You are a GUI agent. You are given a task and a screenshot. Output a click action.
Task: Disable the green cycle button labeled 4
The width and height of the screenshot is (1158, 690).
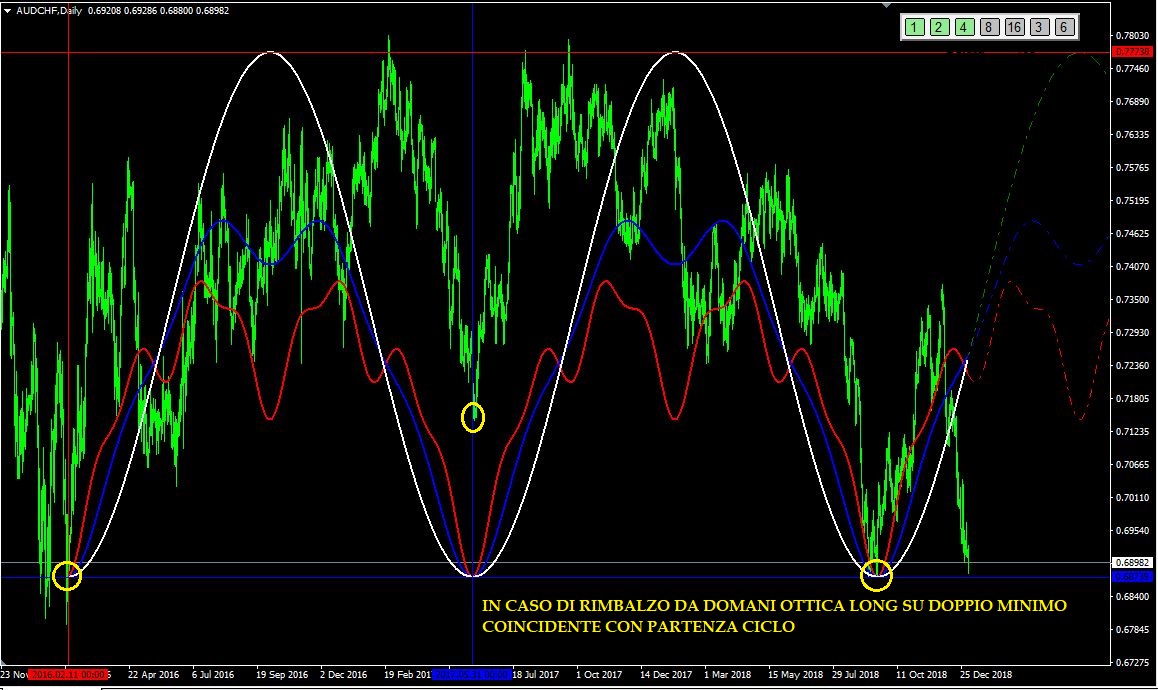pyautogui.click(x=963, y=28)
